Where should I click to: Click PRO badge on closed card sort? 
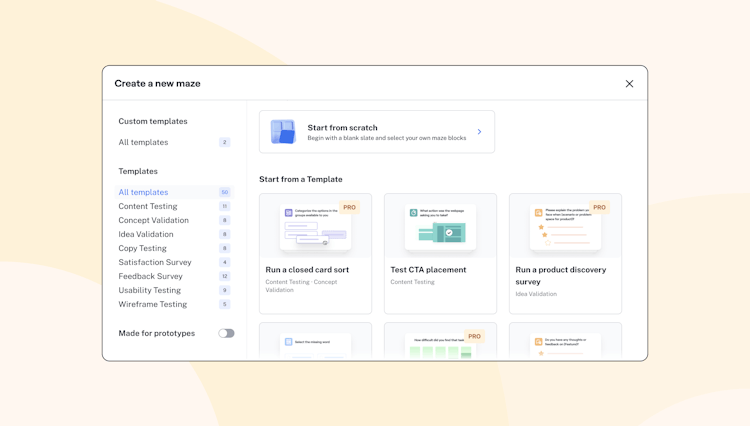pos(350,208)
